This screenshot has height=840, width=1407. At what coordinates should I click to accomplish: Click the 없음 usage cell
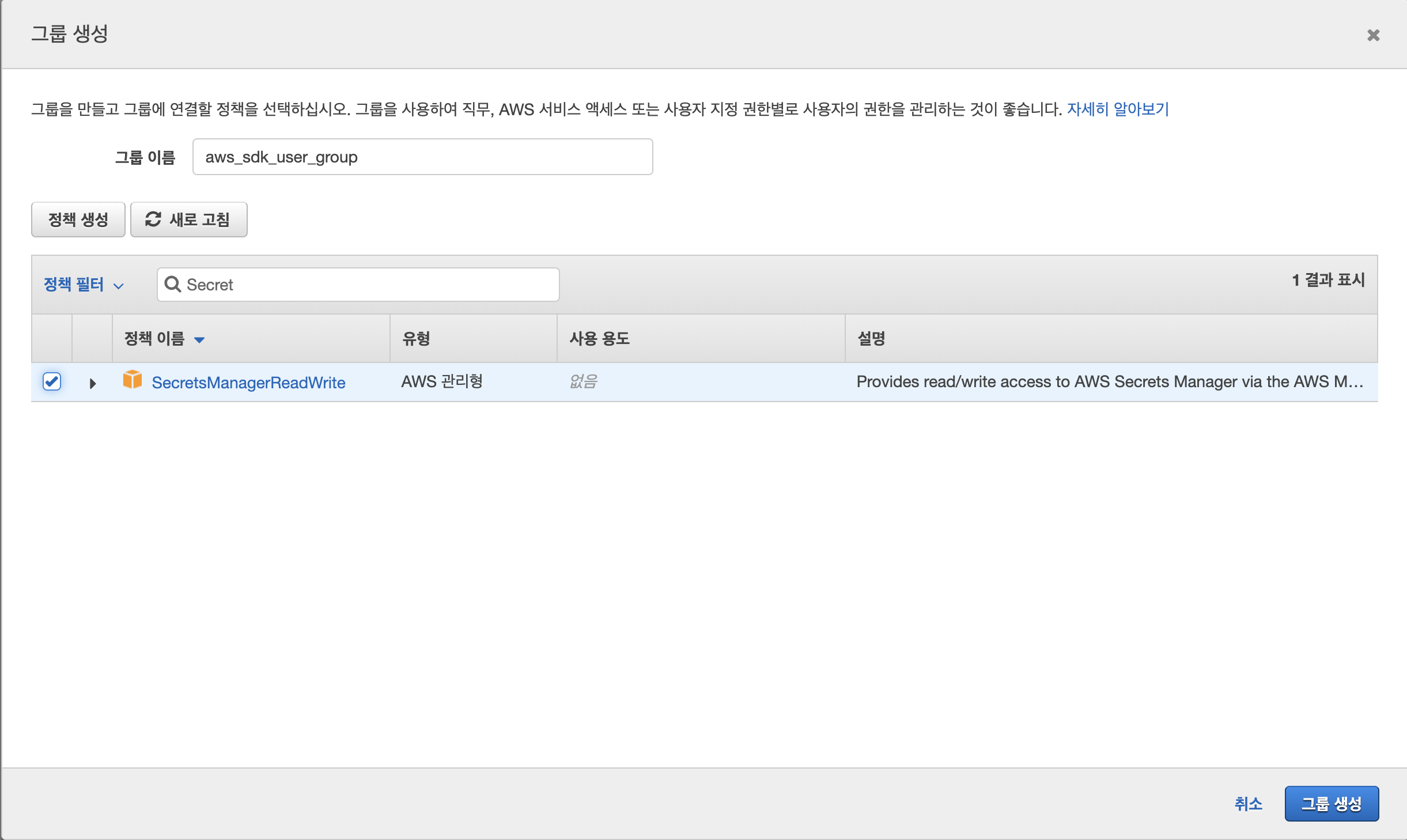click(583, 381)
